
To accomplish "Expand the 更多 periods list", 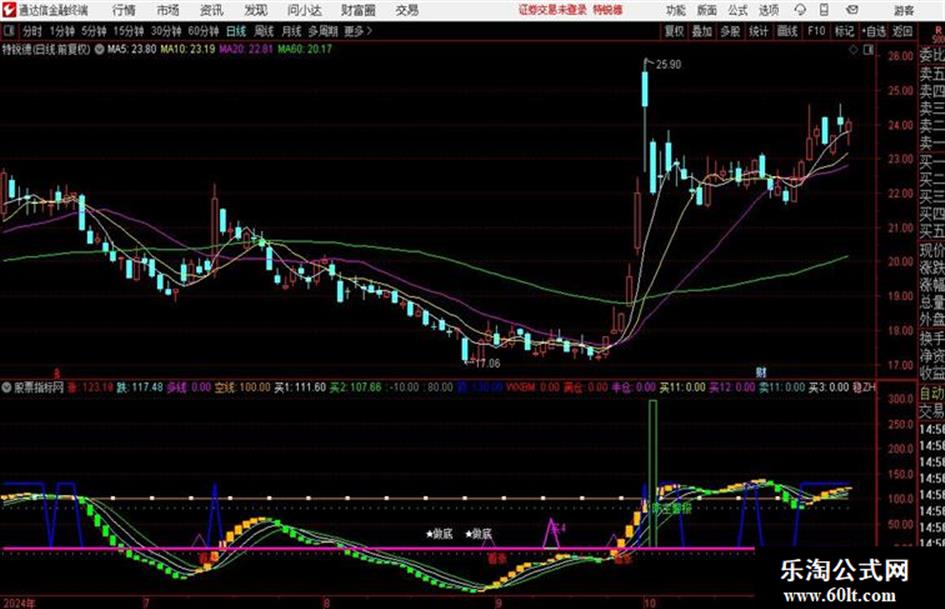I will coord(358,31).
